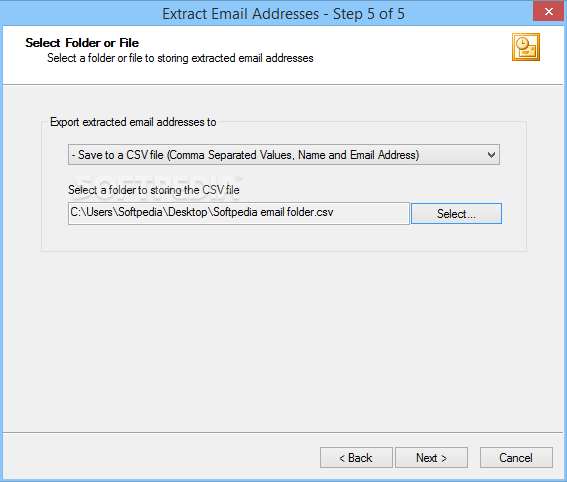Click the Comma Separated Values text in combo
The width and height of the screenshot is (567, 482).
tap(231, 155)
